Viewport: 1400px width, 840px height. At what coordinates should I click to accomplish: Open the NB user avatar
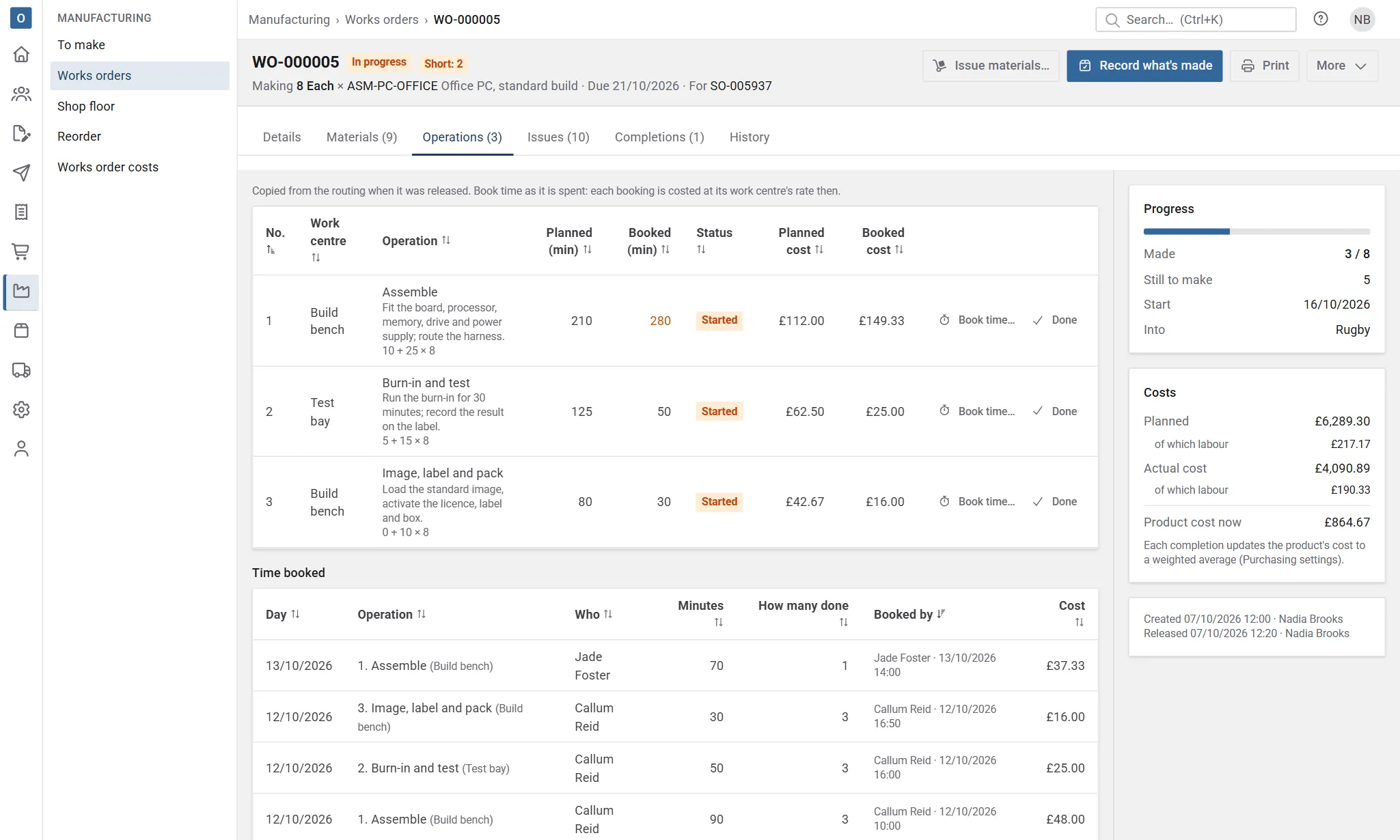pos(1362,19)
